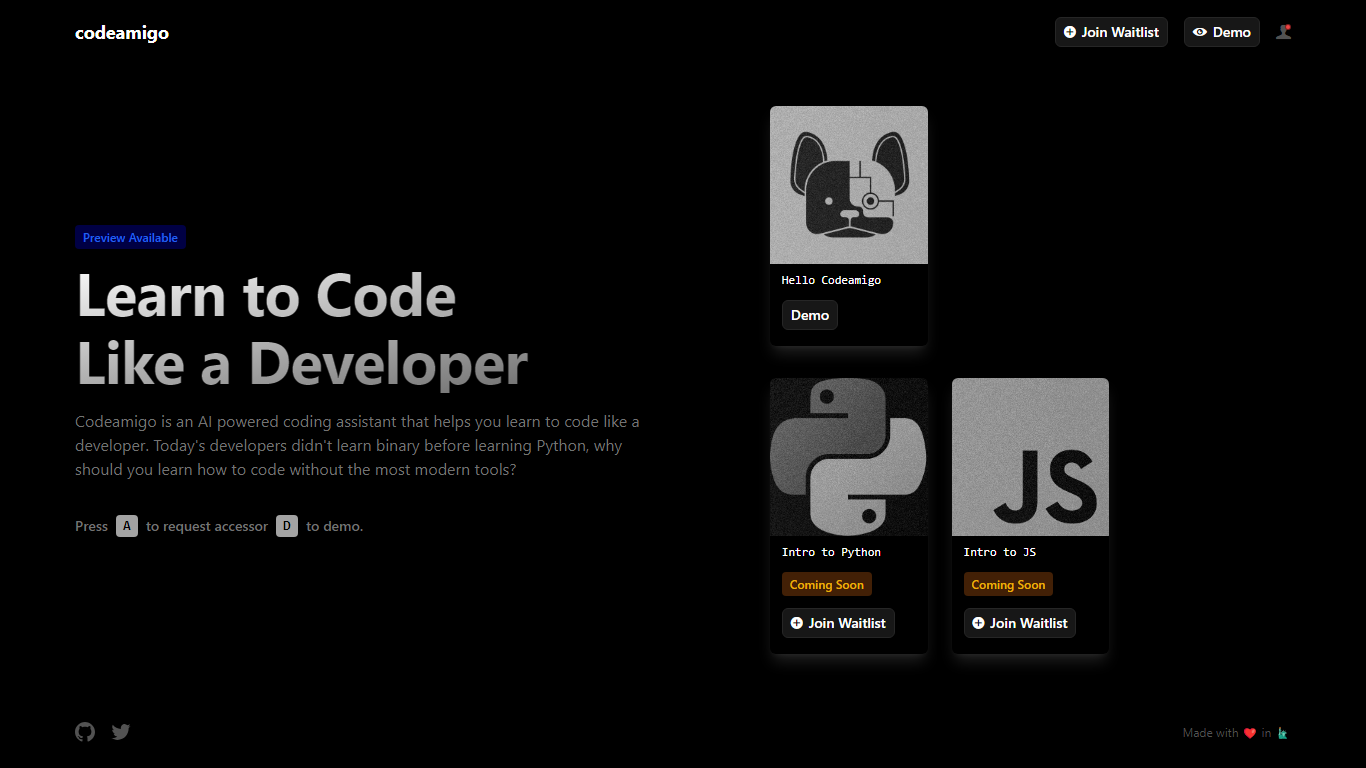Screen dimensions: 1366x768
Task: Open the GitHub icon link in footer
Action: click(x=85, y=732)
